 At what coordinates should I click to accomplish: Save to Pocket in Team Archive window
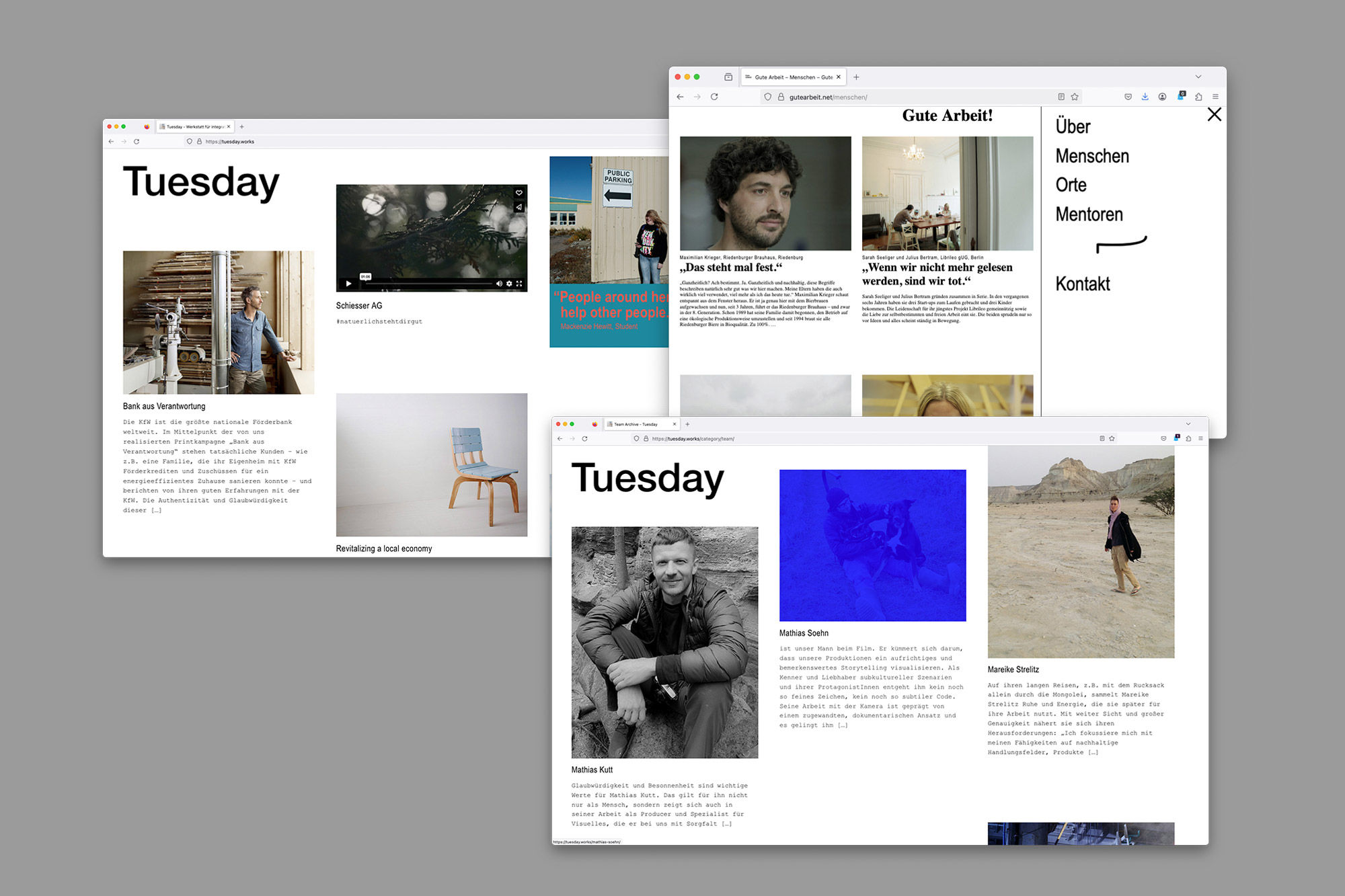coord(1163,438)
